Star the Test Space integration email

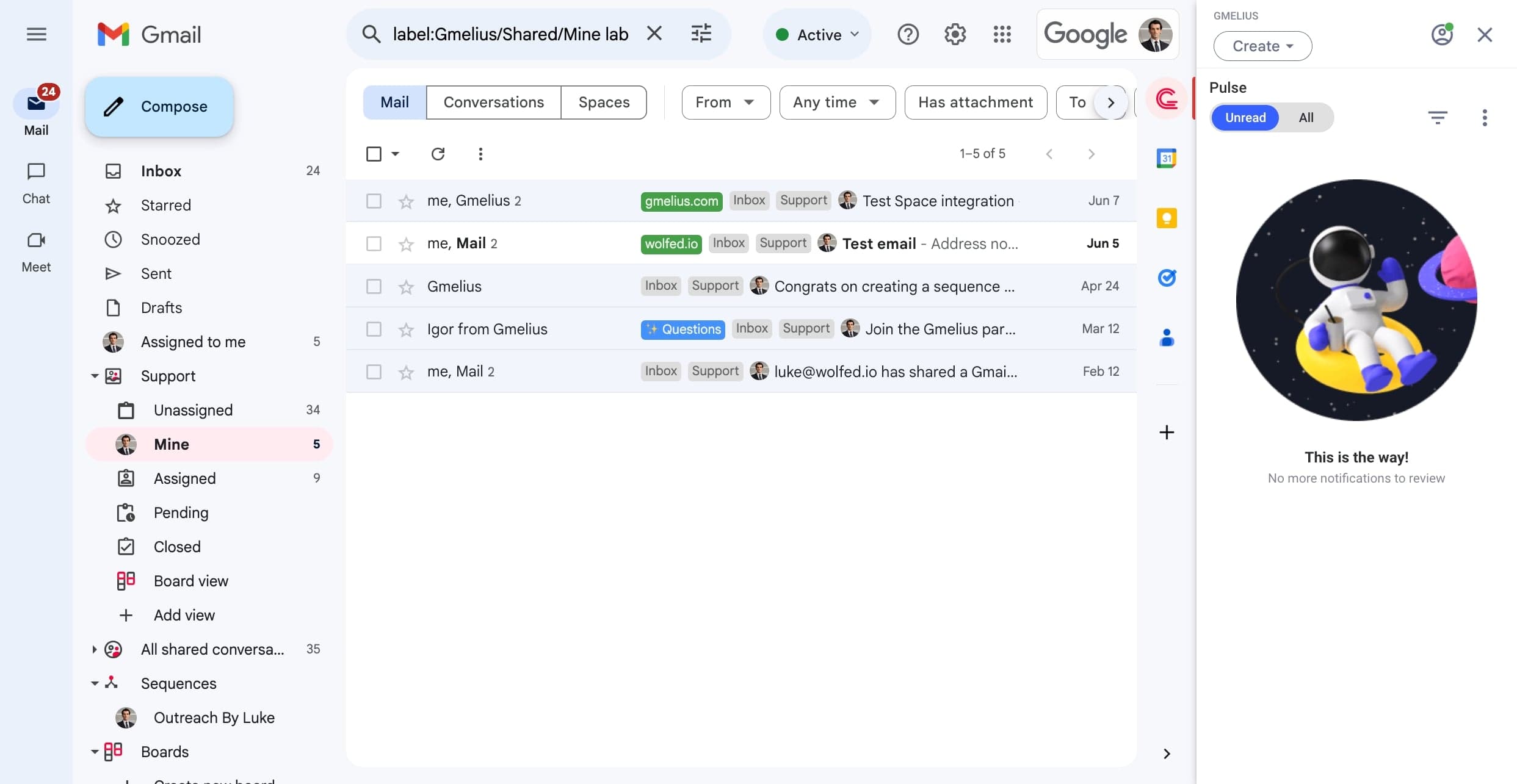406,201
